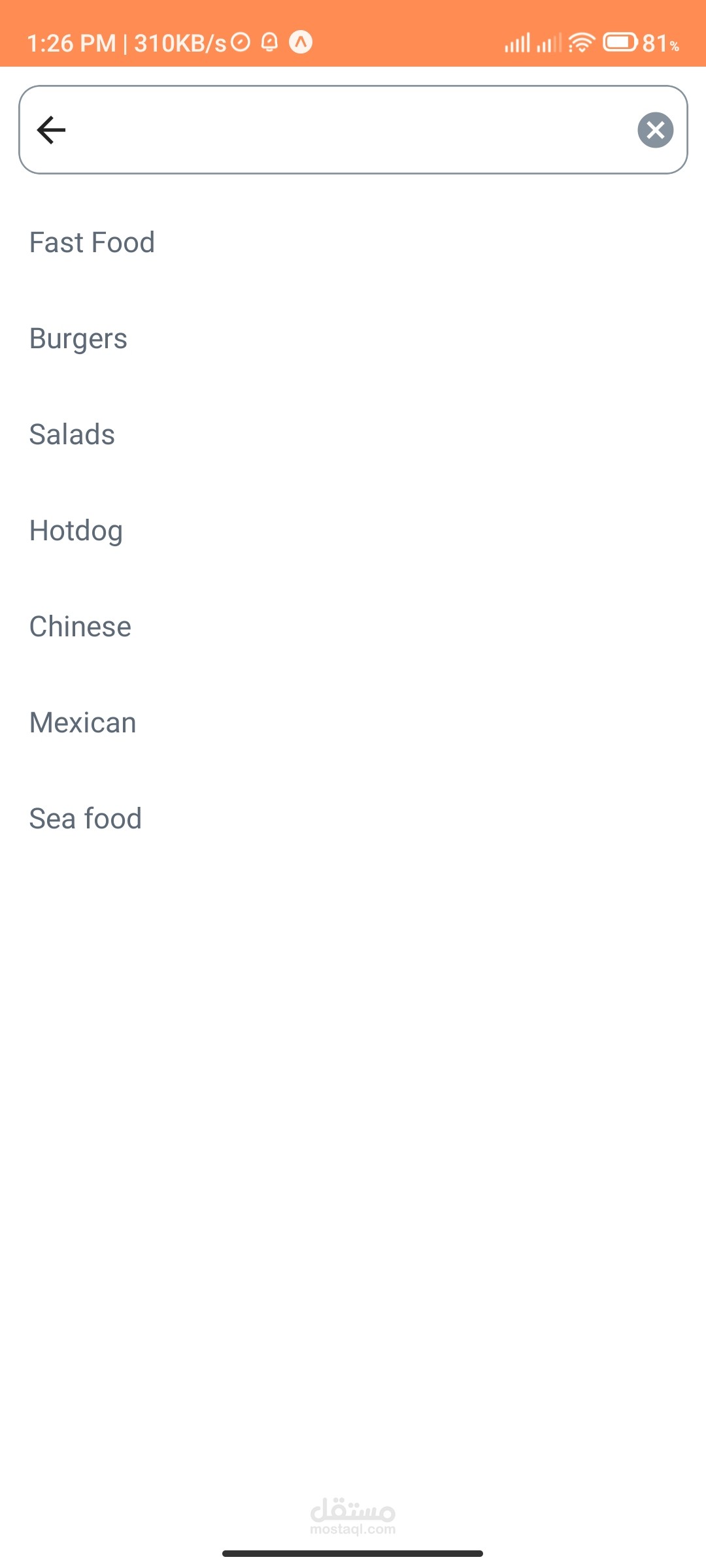Select Chinese cuisine

(80, 627)
